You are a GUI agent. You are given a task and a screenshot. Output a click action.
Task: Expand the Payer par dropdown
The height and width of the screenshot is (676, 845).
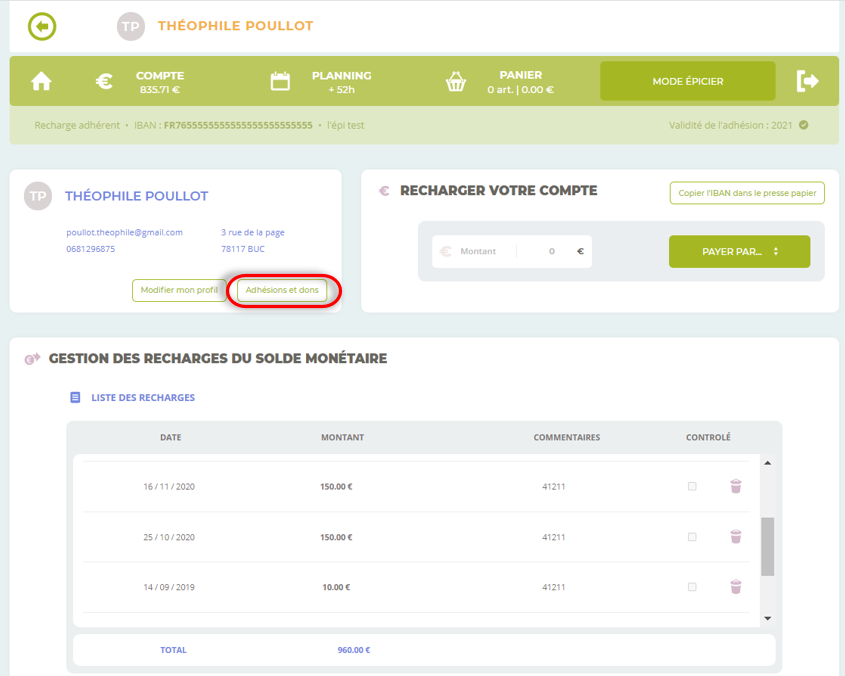click(739, 252)
